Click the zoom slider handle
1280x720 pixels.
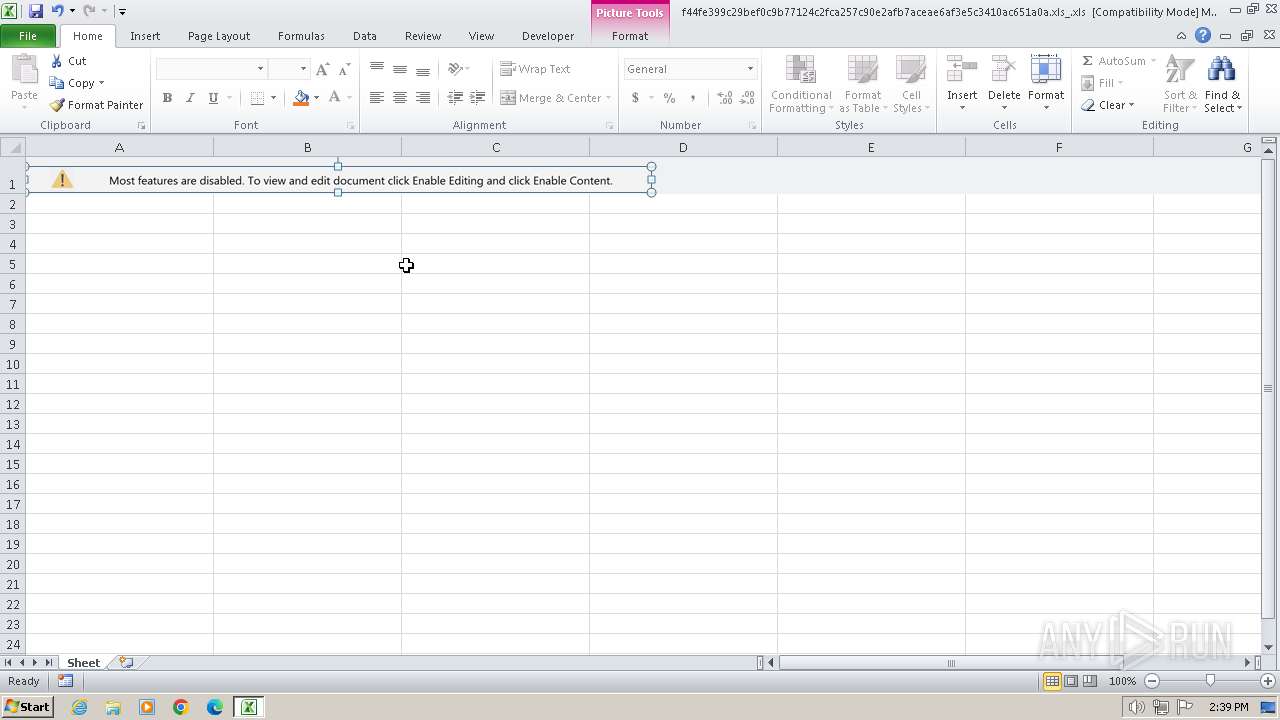pyautogui.click(x=1210, y=681)
